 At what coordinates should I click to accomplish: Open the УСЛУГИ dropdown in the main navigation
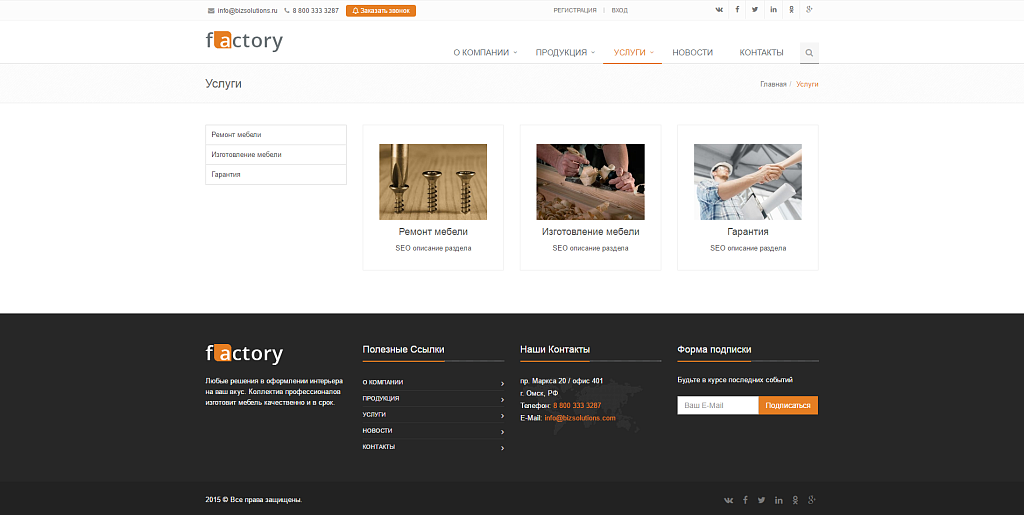pyautogui.click(x=633, y=53)
